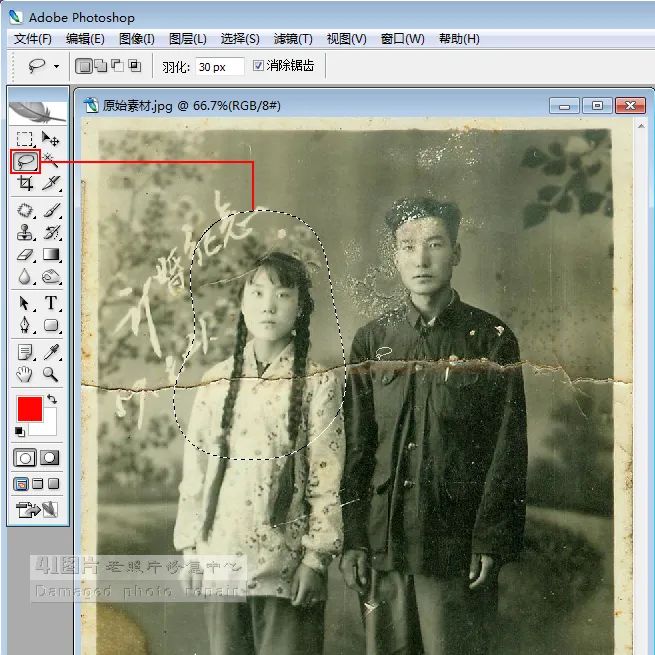Select the Lasso tool in the toolbox

pyautogui.click(x=25, y=161)
